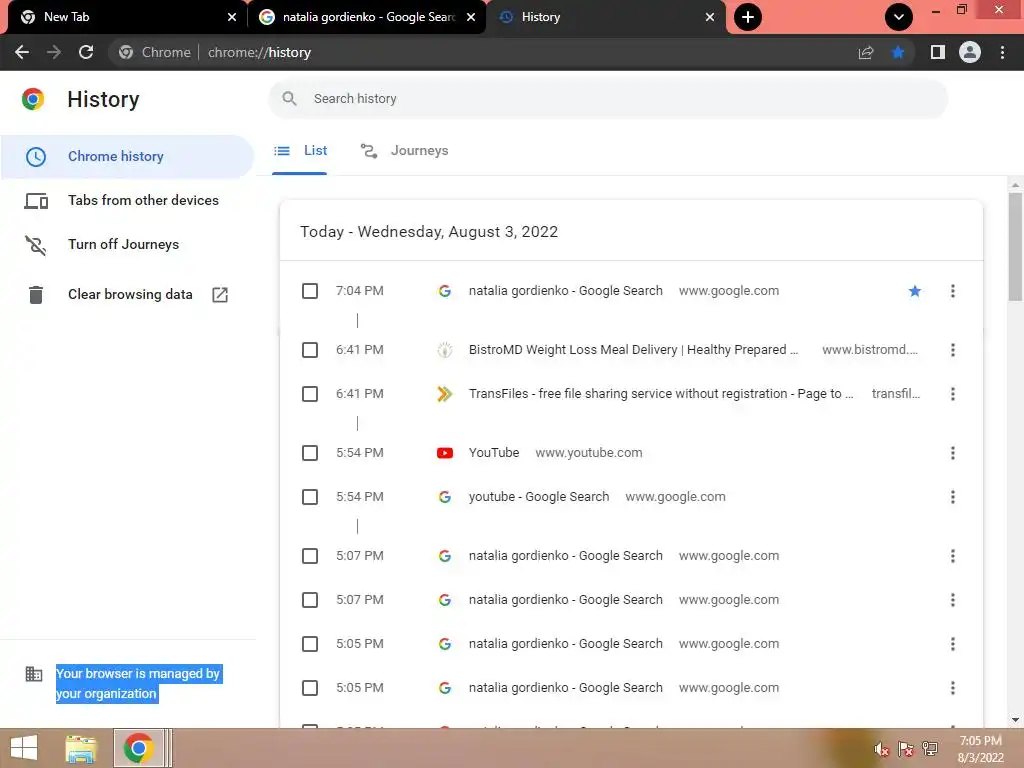Check the YouTube 5:54 PM entry
Screen dimensions: 1024x768
(x=310, y=453)
